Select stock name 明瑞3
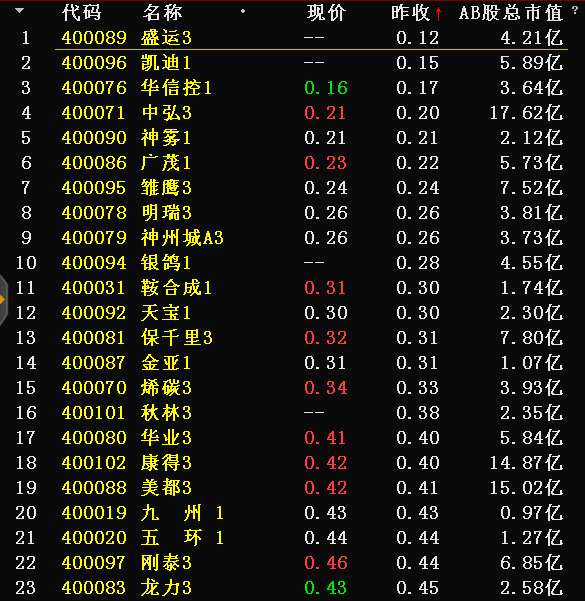 tap(166, 213)
